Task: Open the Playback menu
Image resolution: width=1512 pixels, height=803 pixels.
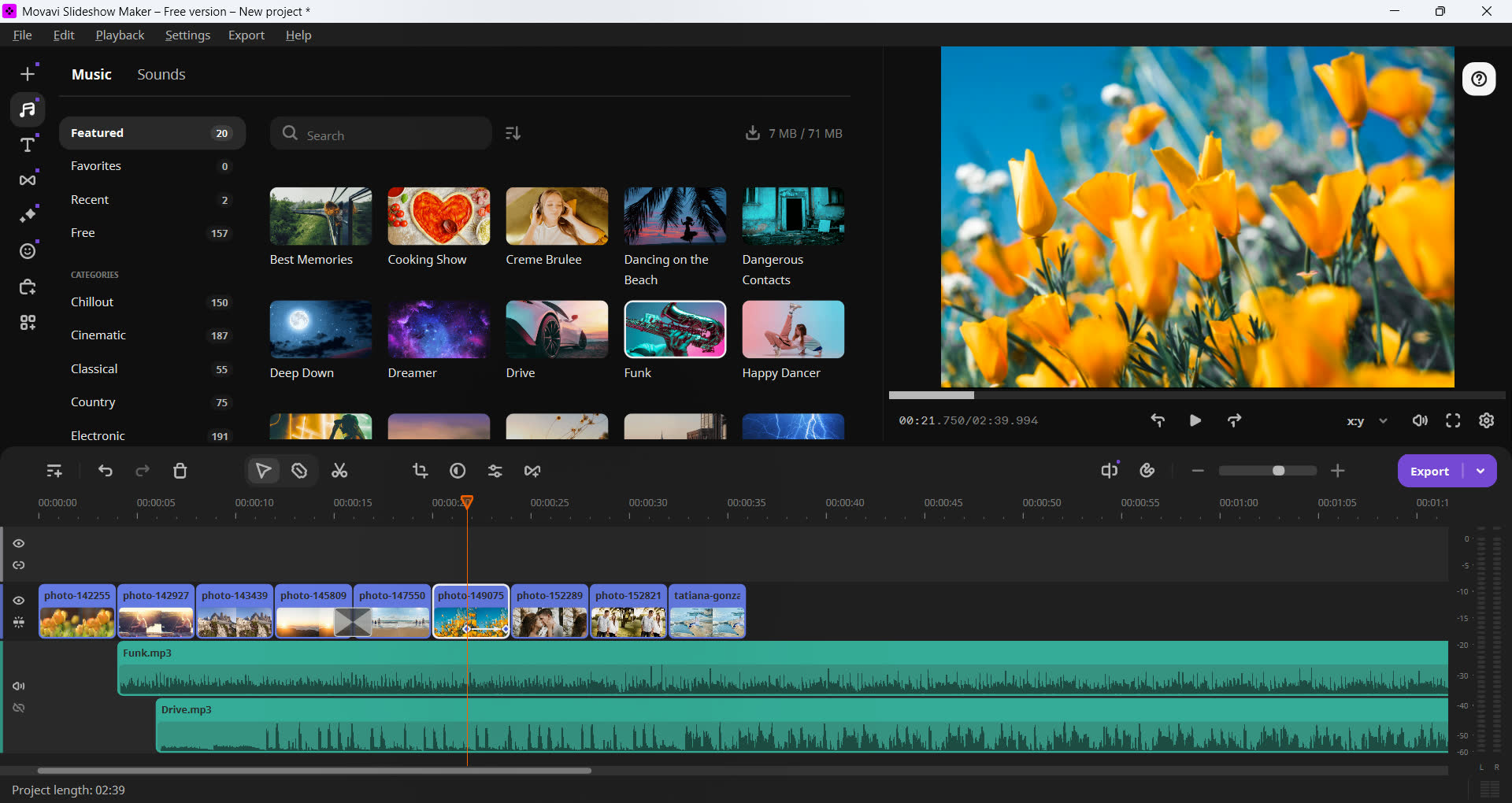Action: click(120, 35)
